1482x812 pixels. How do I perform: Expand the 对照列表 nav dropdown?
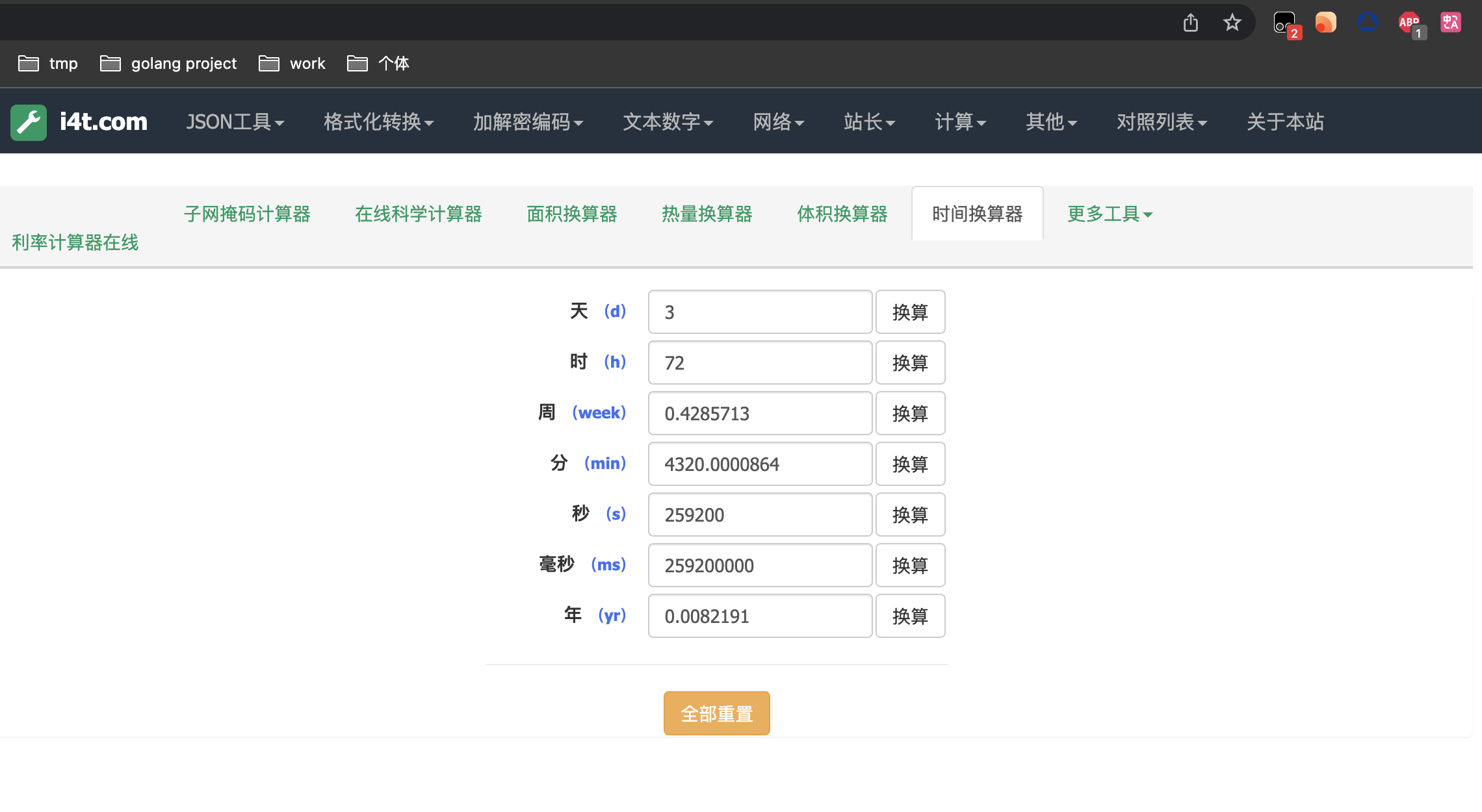[x=1161, y=122]
